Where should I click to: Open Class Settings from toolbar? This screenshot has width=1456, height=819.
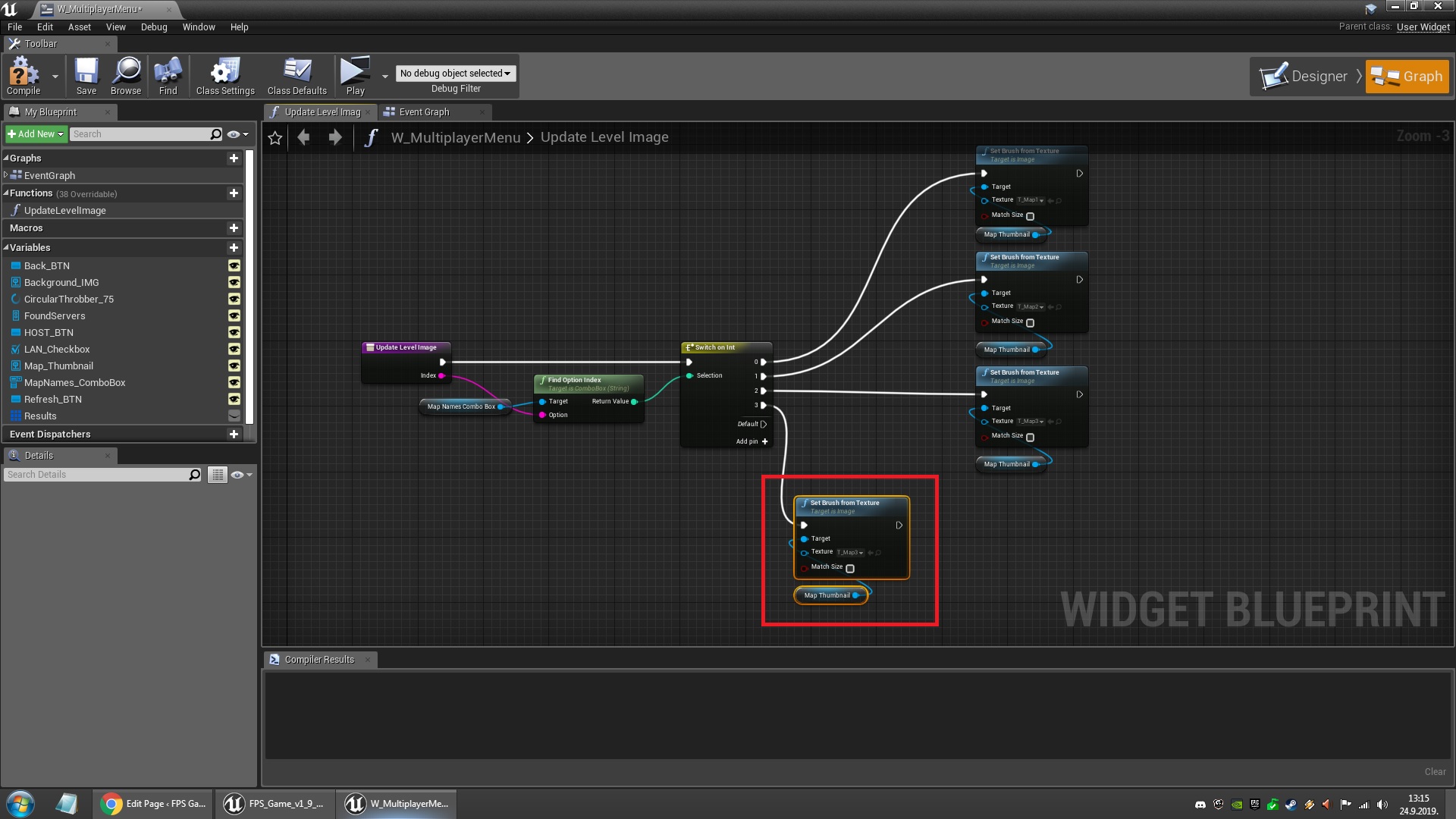point(225,76)
